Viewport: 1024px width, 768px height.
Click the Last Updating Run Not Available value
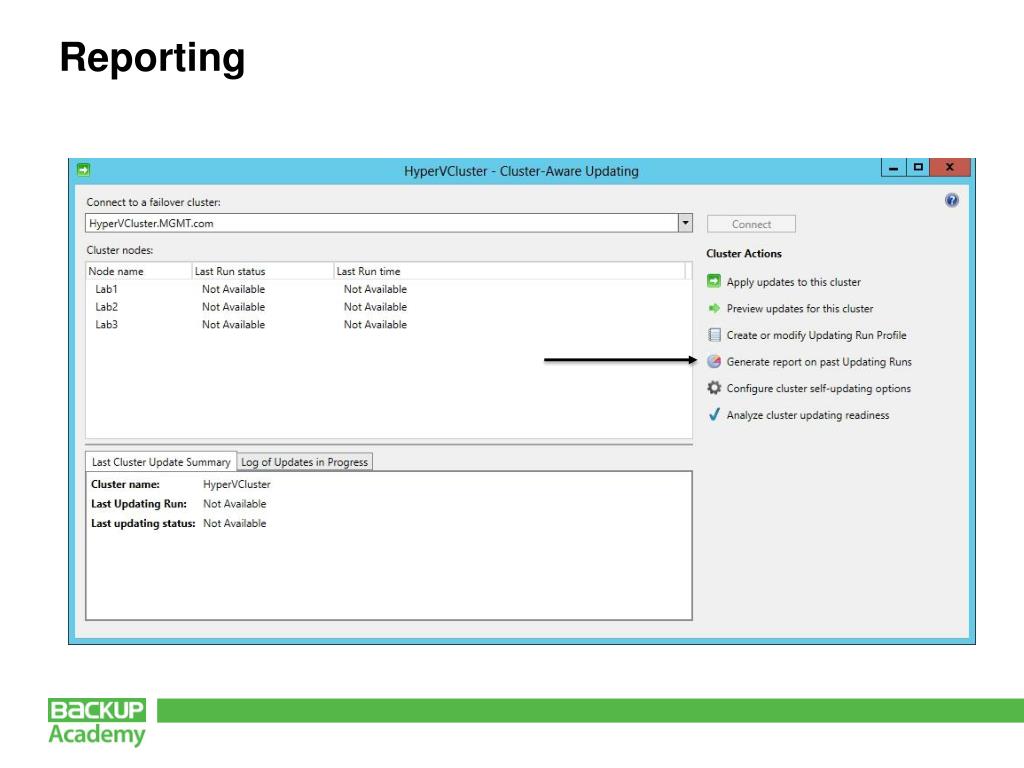pyautogui.click(x=234, y=504)
